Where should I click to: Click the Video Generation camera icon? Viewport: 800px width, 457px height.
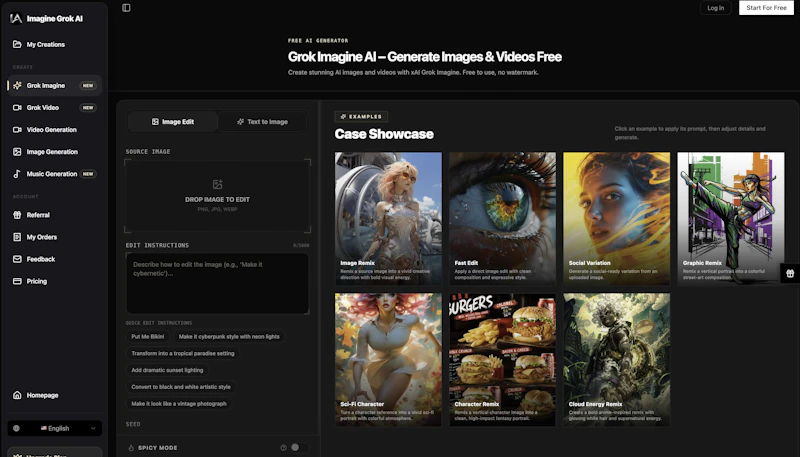click(x=17, y=130)
